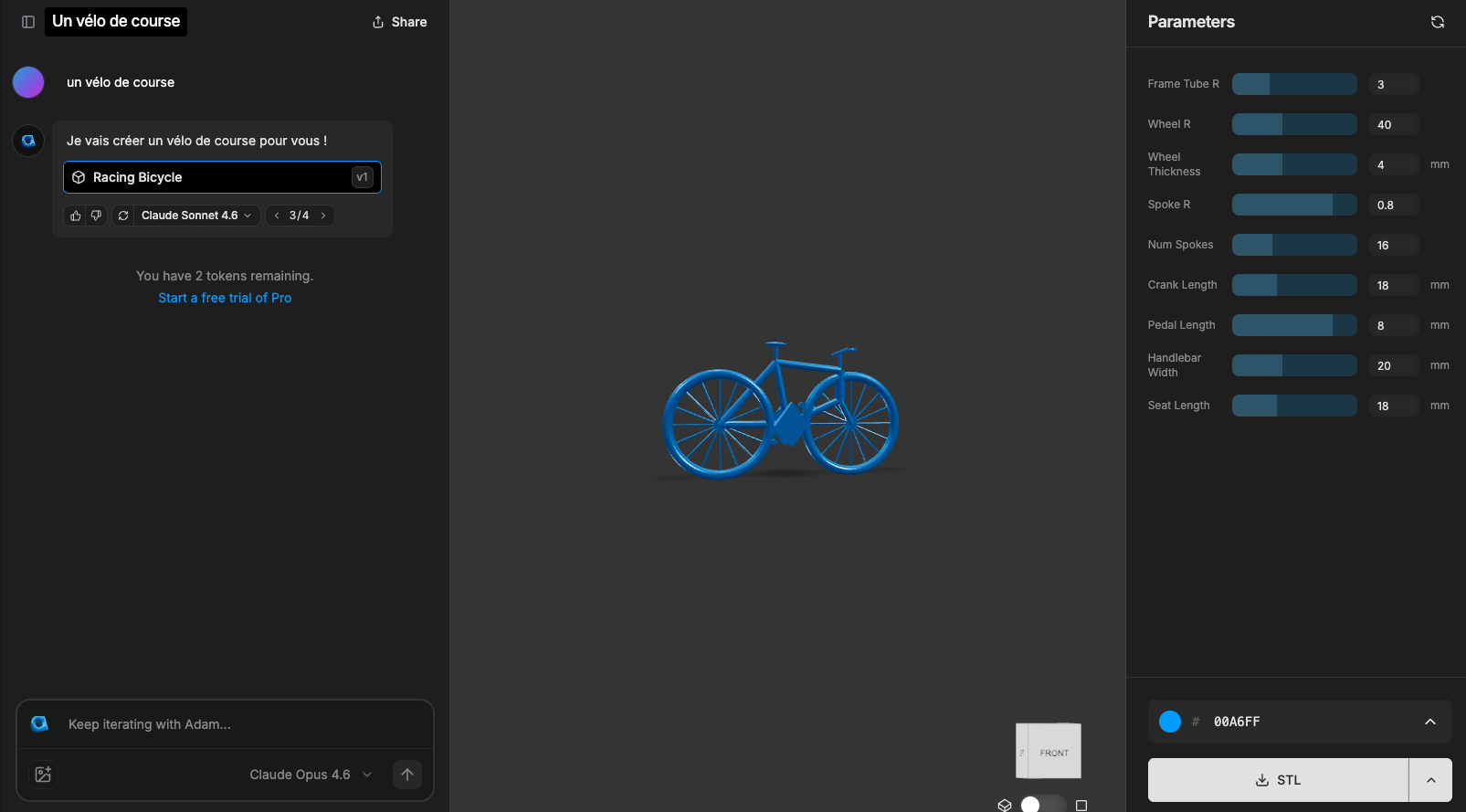The image size is (1466, 812).
Task: Click the thumbs up feedback icon
Action: click(76, 216)
